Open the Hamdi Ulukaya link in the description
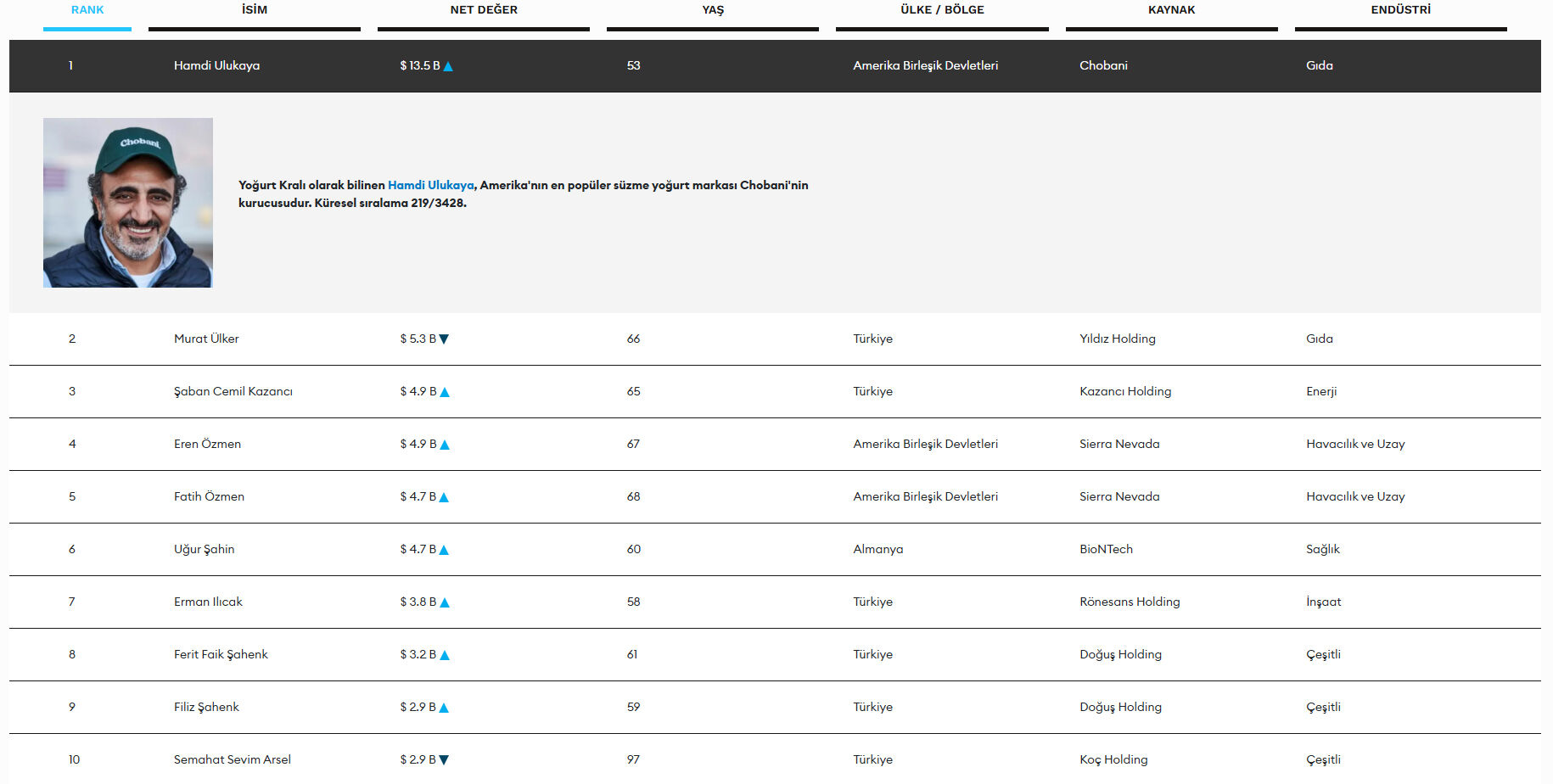The height and width of the screenshot is (784, 1553). tap(430, 185)
